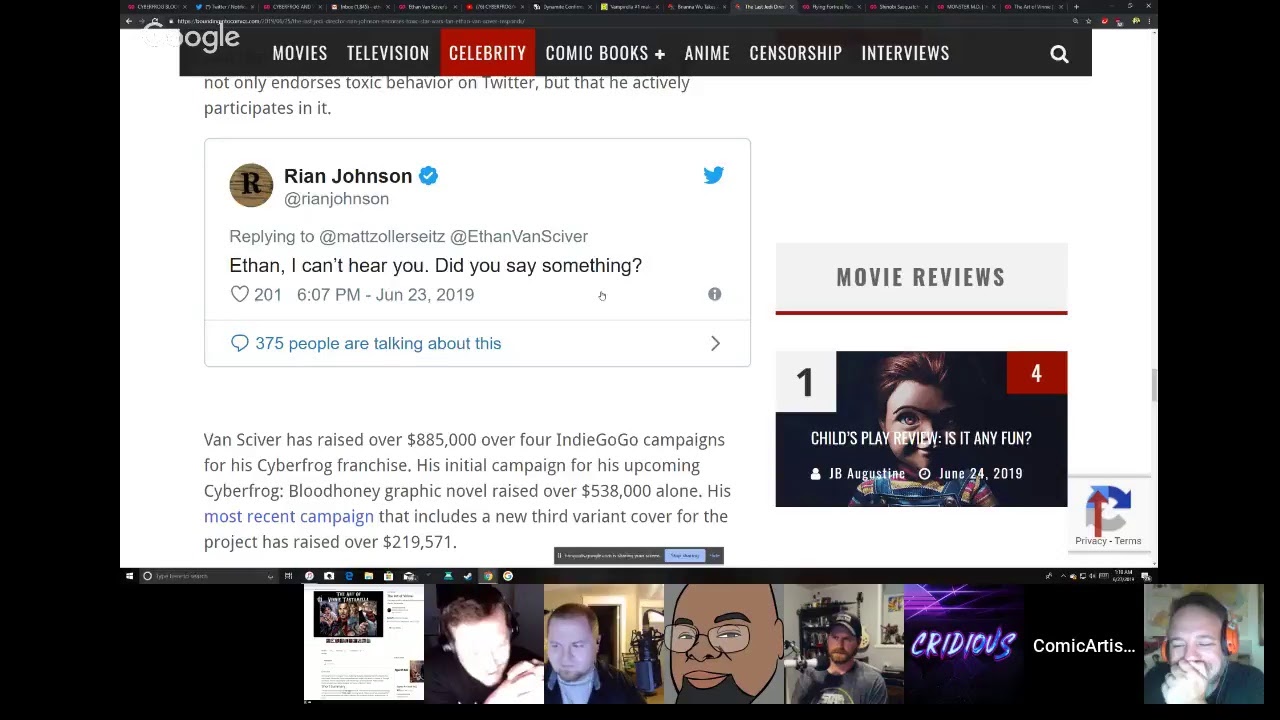Click the tweet info icon

714,294
